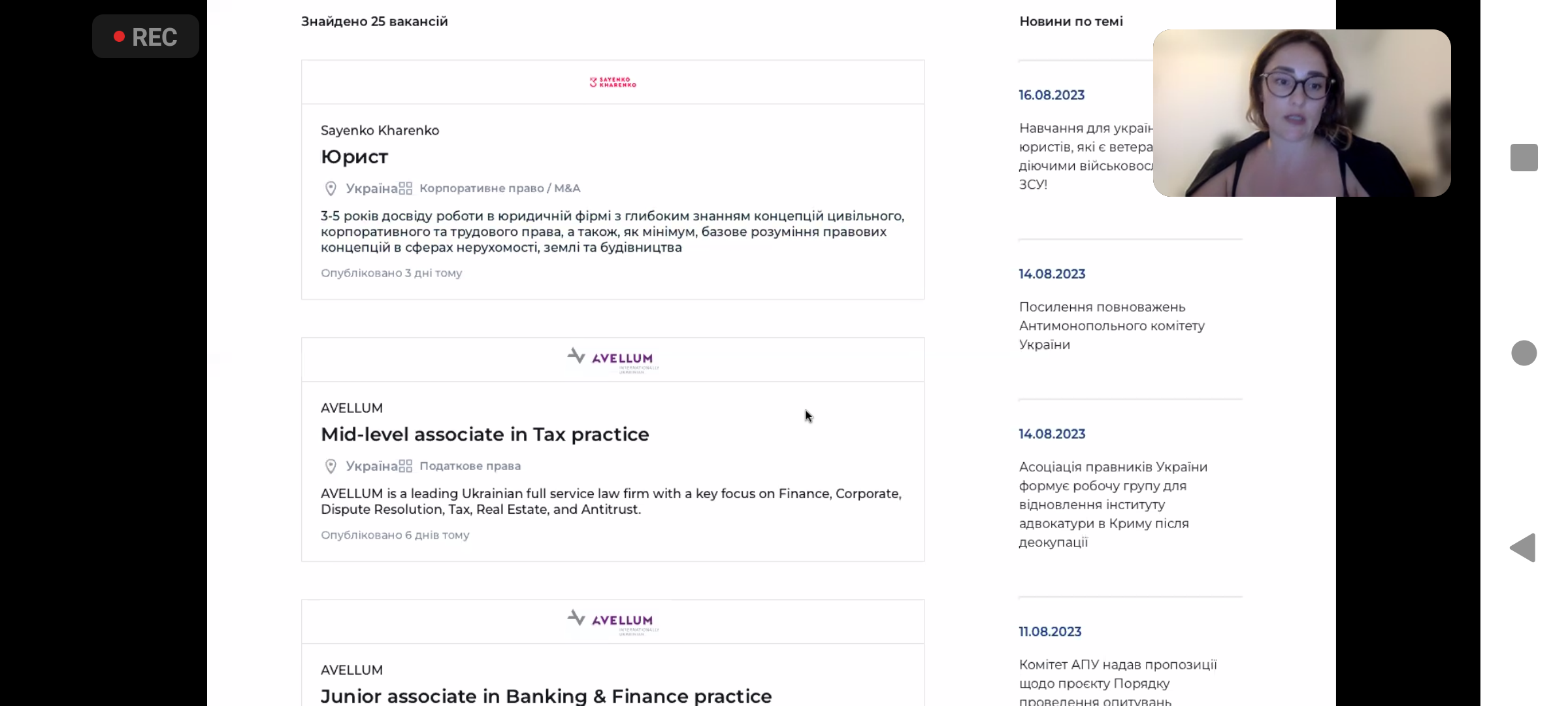Image resolution: width=1568 pixels, height=706 pixels.
Task: Tap the Android home circle button
Action: point(1524,353)
